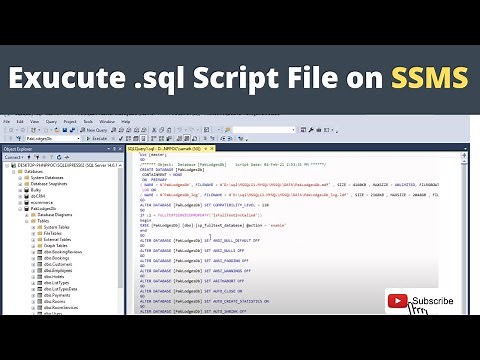Expand the dbCRM database node

click(x=20, y=196)
